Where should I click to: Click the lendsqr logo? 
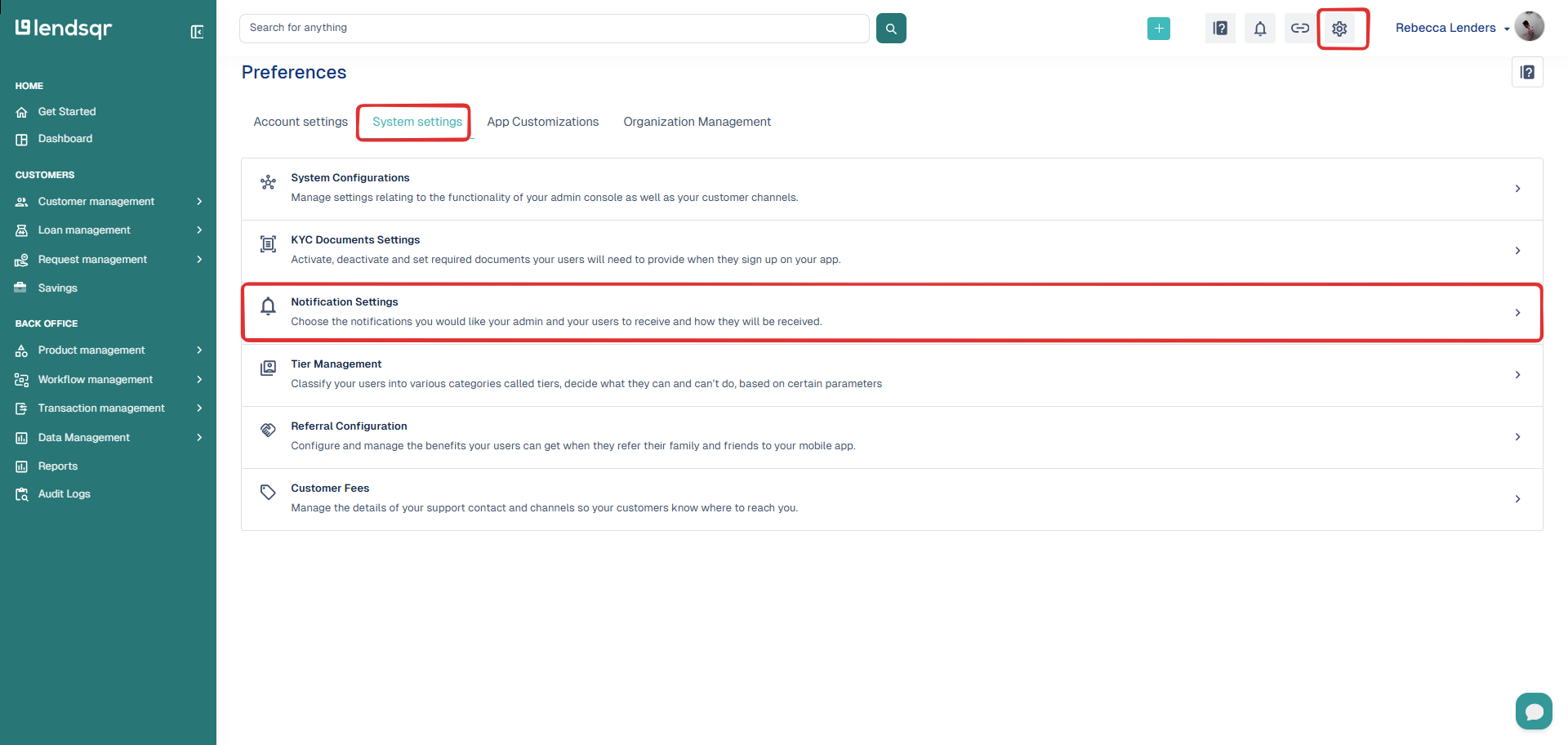coord(64,29)
